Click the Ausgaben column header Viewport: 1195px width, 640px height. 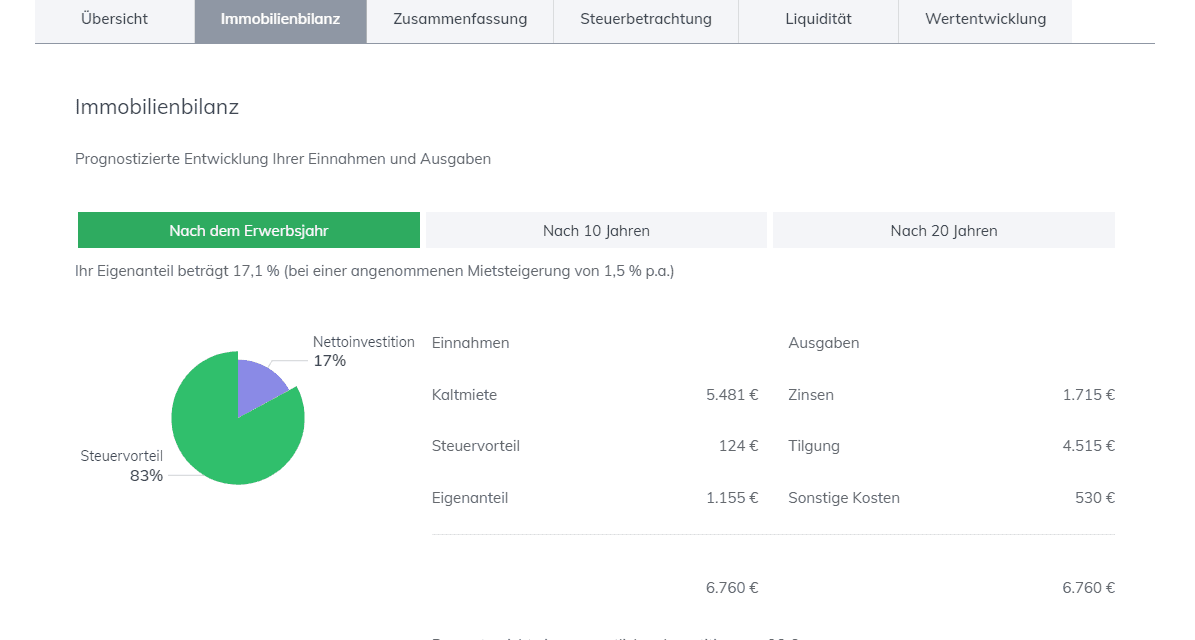823,343
